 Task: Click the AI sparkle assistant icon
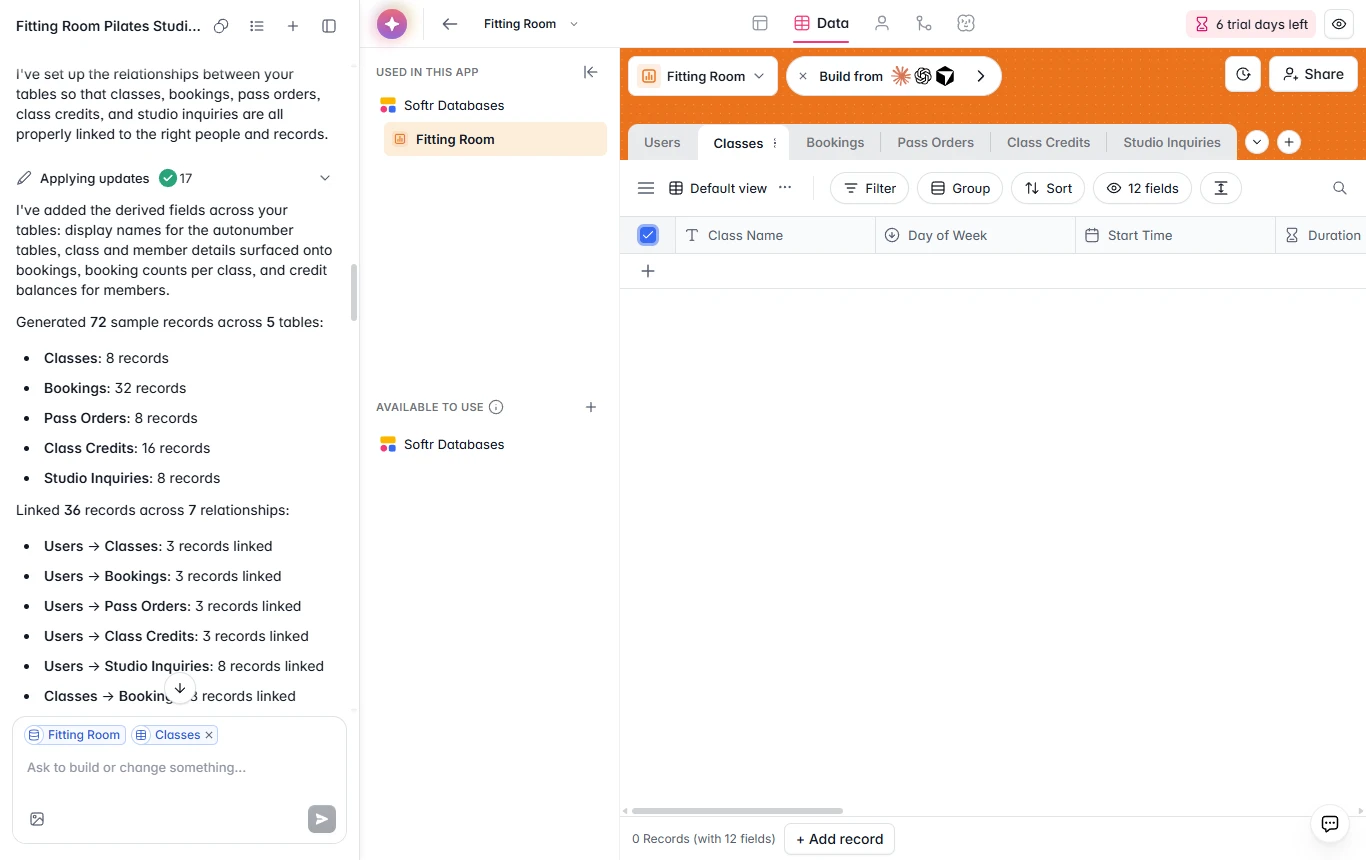point(392,24)
